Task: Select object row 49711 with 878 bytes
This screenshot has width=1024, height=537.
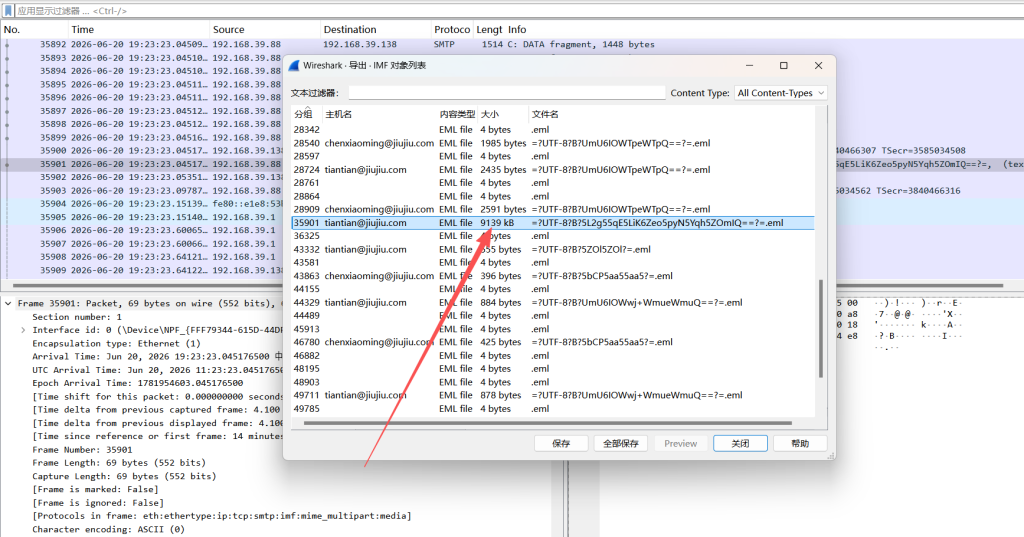Action: [552, 395]
